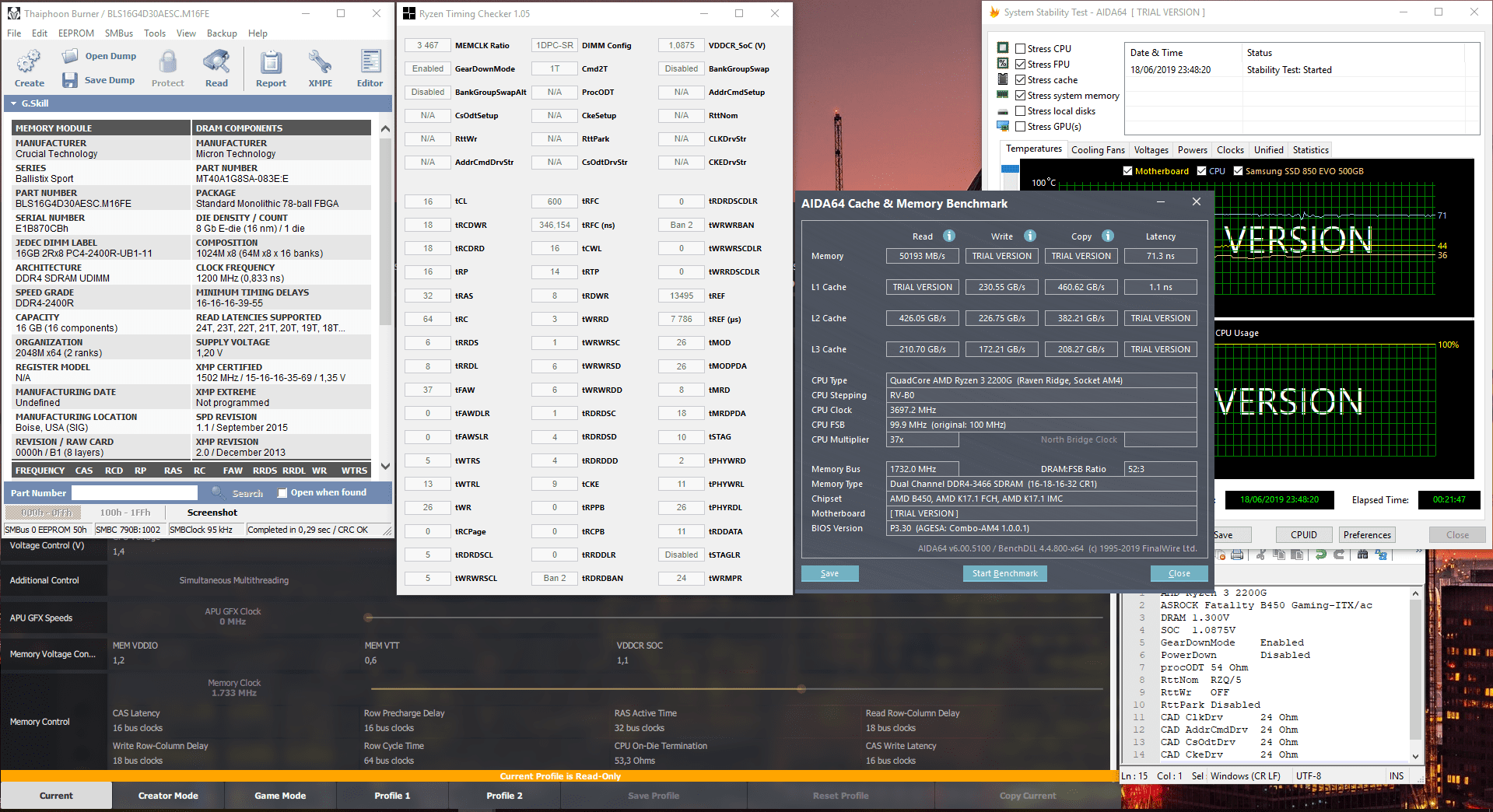Click the Copy icon in Notepad++ toolbar
This screenshot has width=1493, height=812.
1279,555
